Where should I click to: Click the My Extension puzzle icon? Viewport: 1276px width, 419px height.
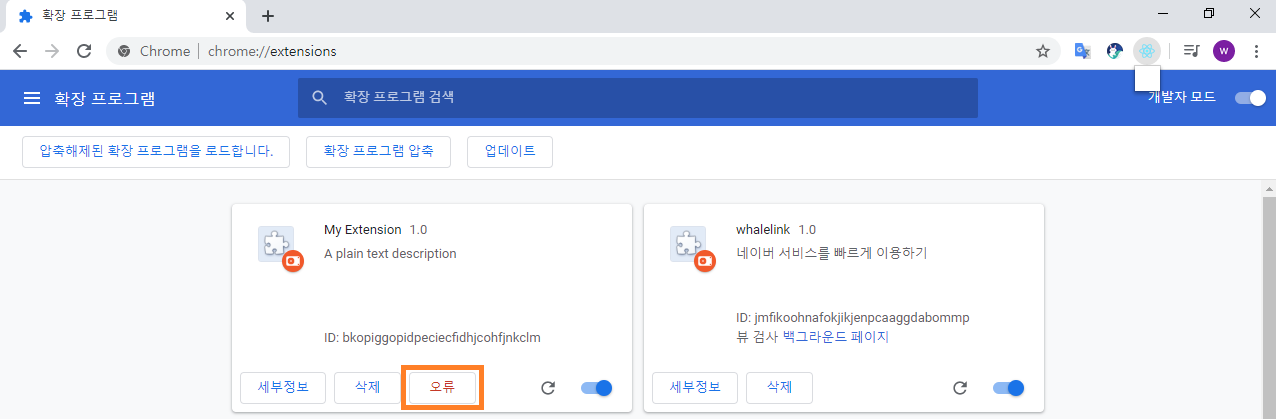coord(277,246)
